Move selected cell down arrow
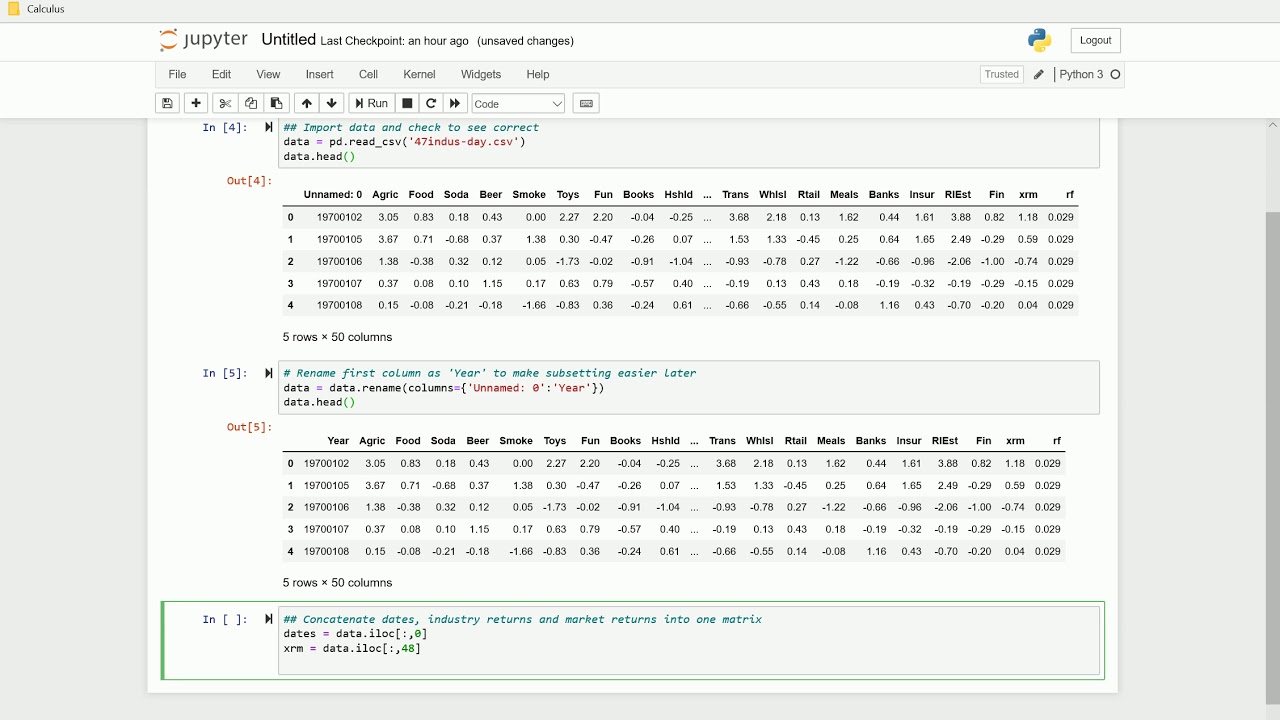 (x=332, y=103)
